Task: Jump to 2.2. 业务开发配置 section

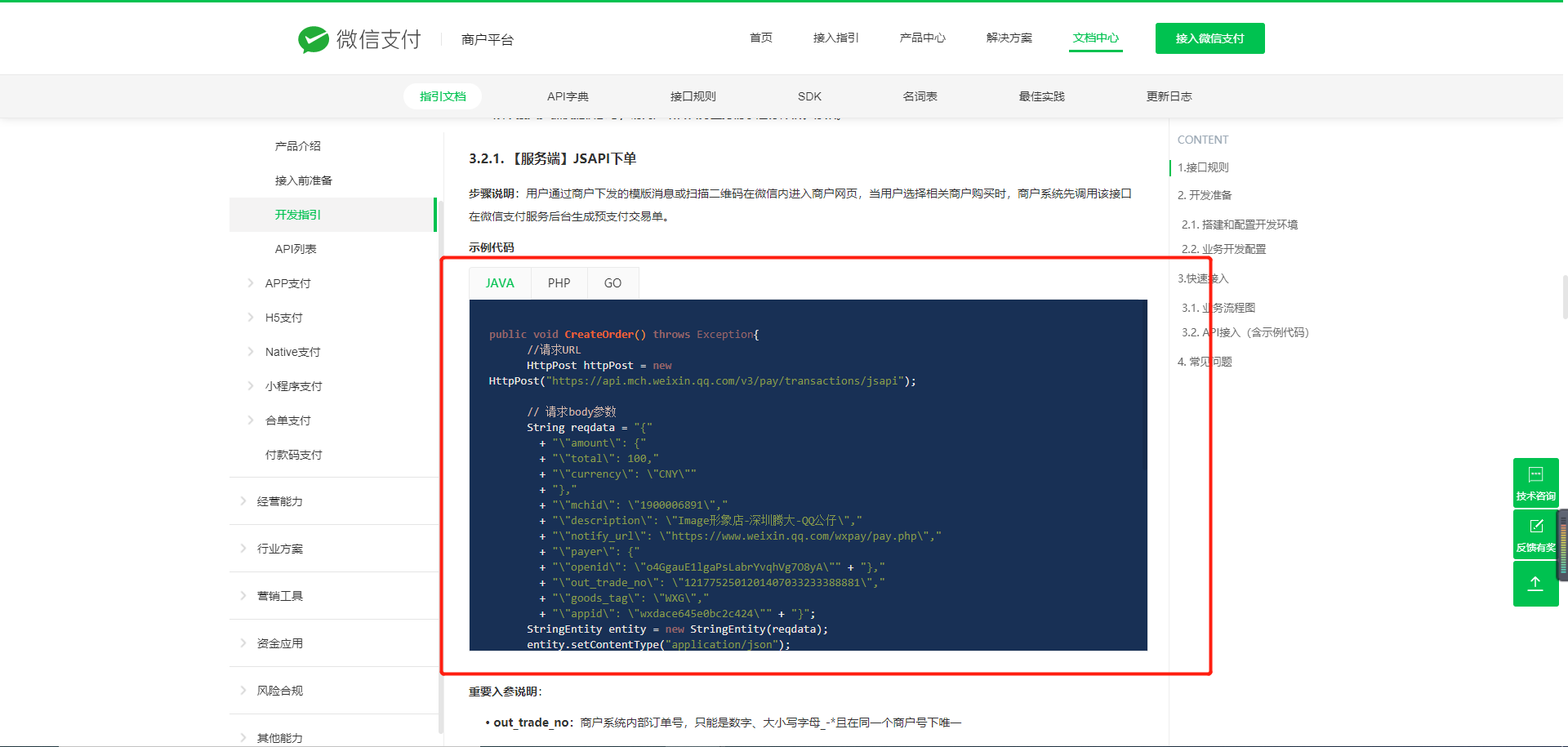Action: pos(1224,249)
